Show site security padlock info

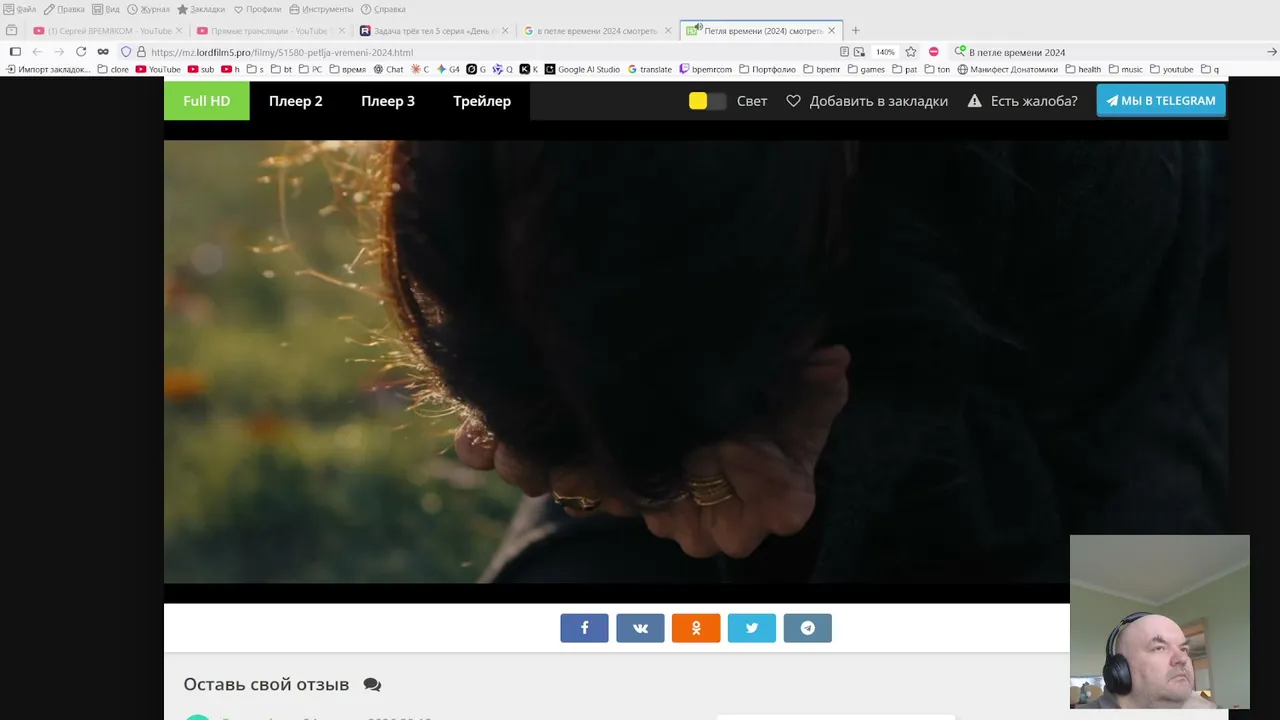pos(141,52)
